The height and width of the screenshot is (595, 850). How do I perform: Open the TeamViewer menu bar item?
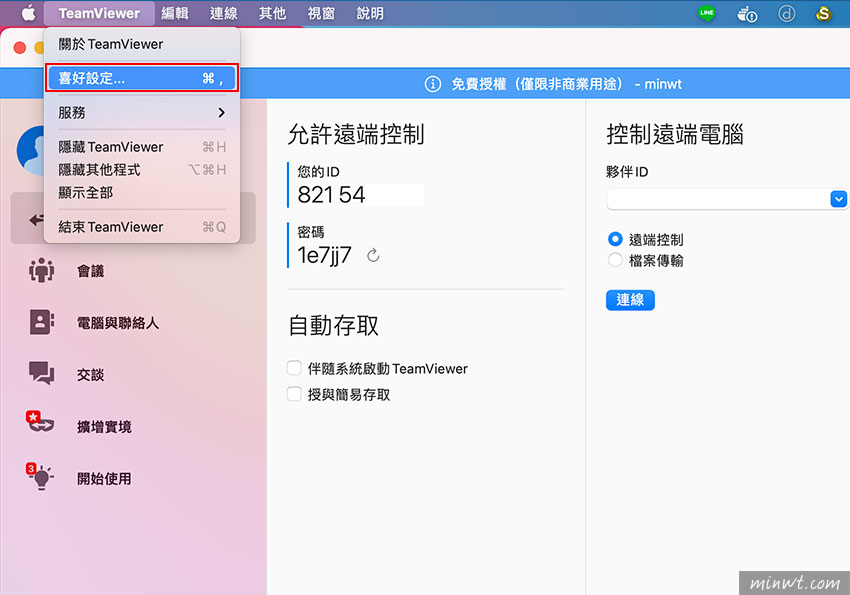click(99, 13)
